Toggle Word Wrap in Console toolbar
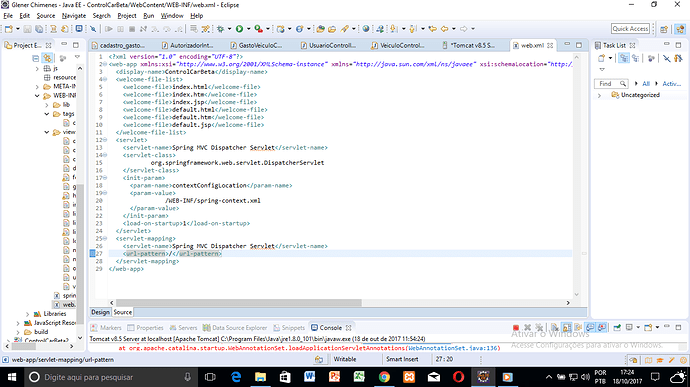 point(578,328)
